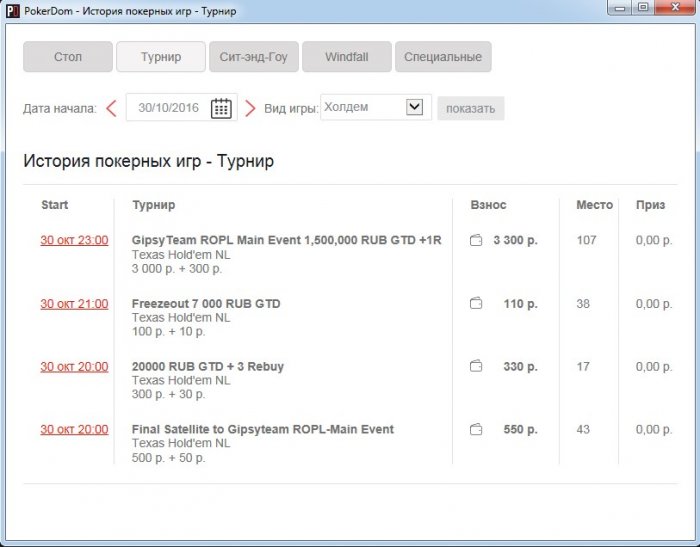Click the 500 р. + 50 р. breakdown text
The image size is (700, 547).
click(x=168, y=458)
